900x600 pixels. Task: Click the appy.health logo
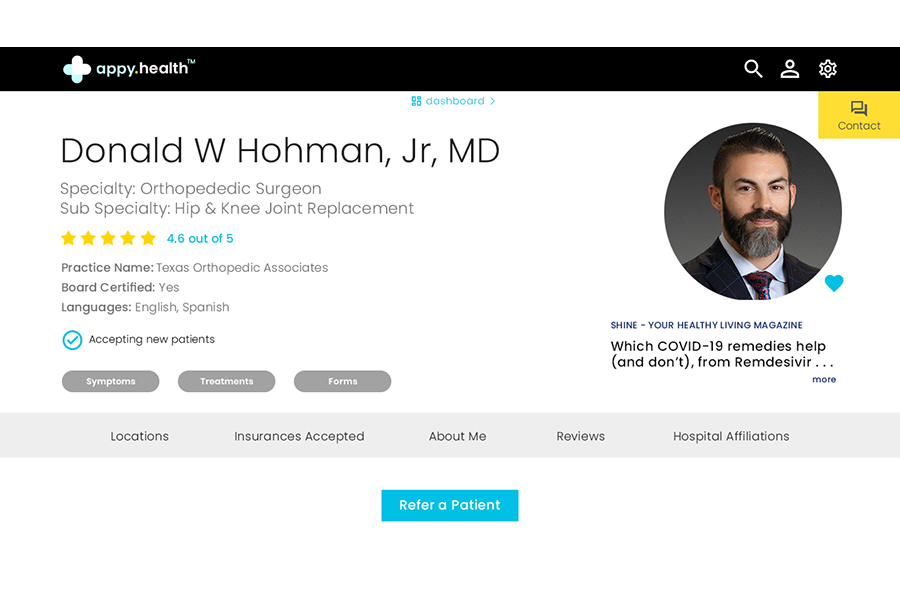129,69
